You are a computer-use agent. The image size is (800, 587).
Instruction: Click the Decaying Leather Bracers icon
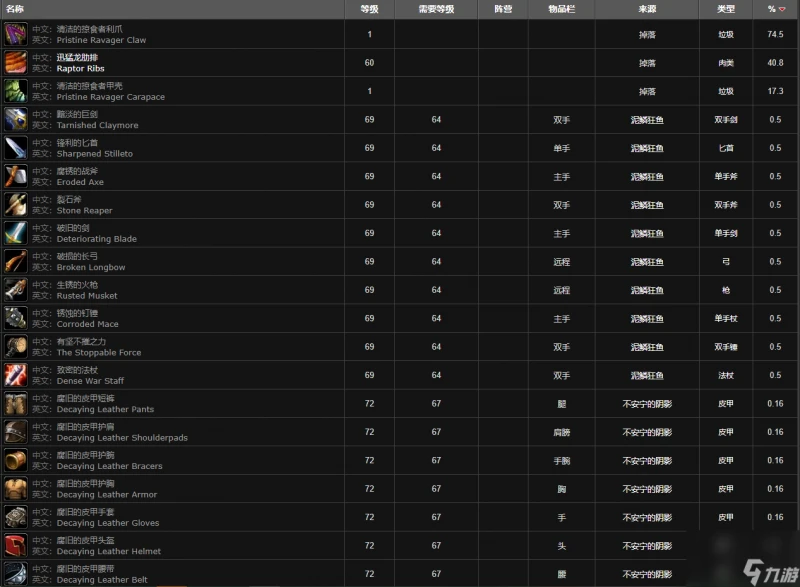pos(15,460)
